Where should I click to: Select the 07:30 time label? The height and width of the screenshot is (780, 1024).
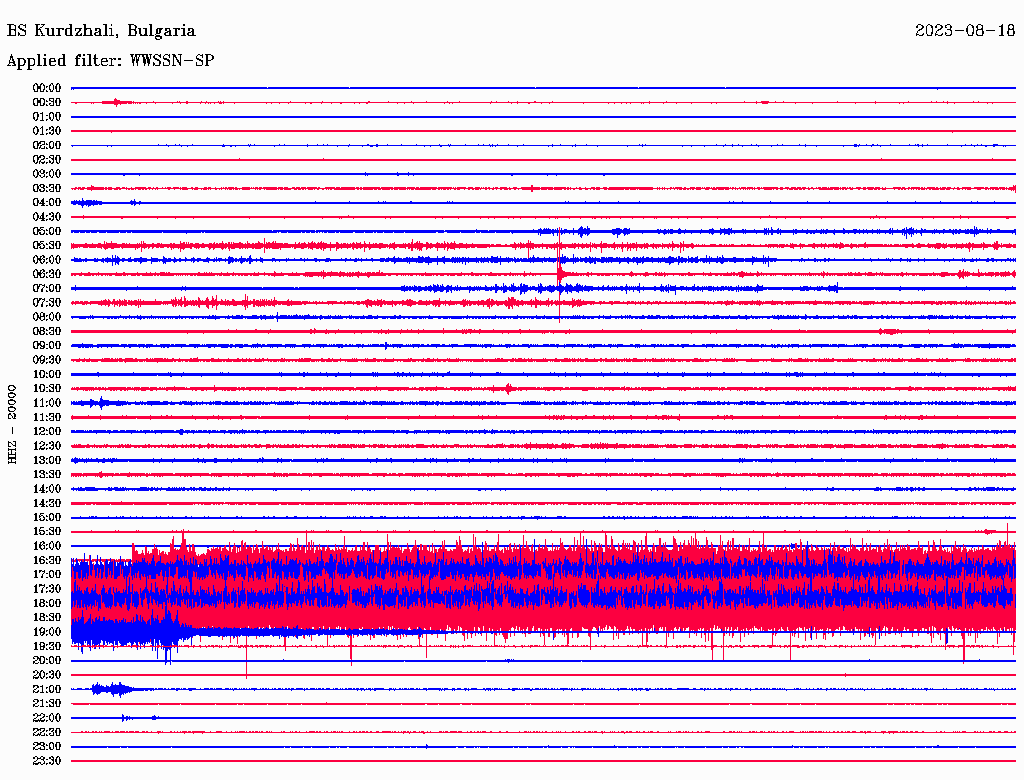(x=47, y=303)
